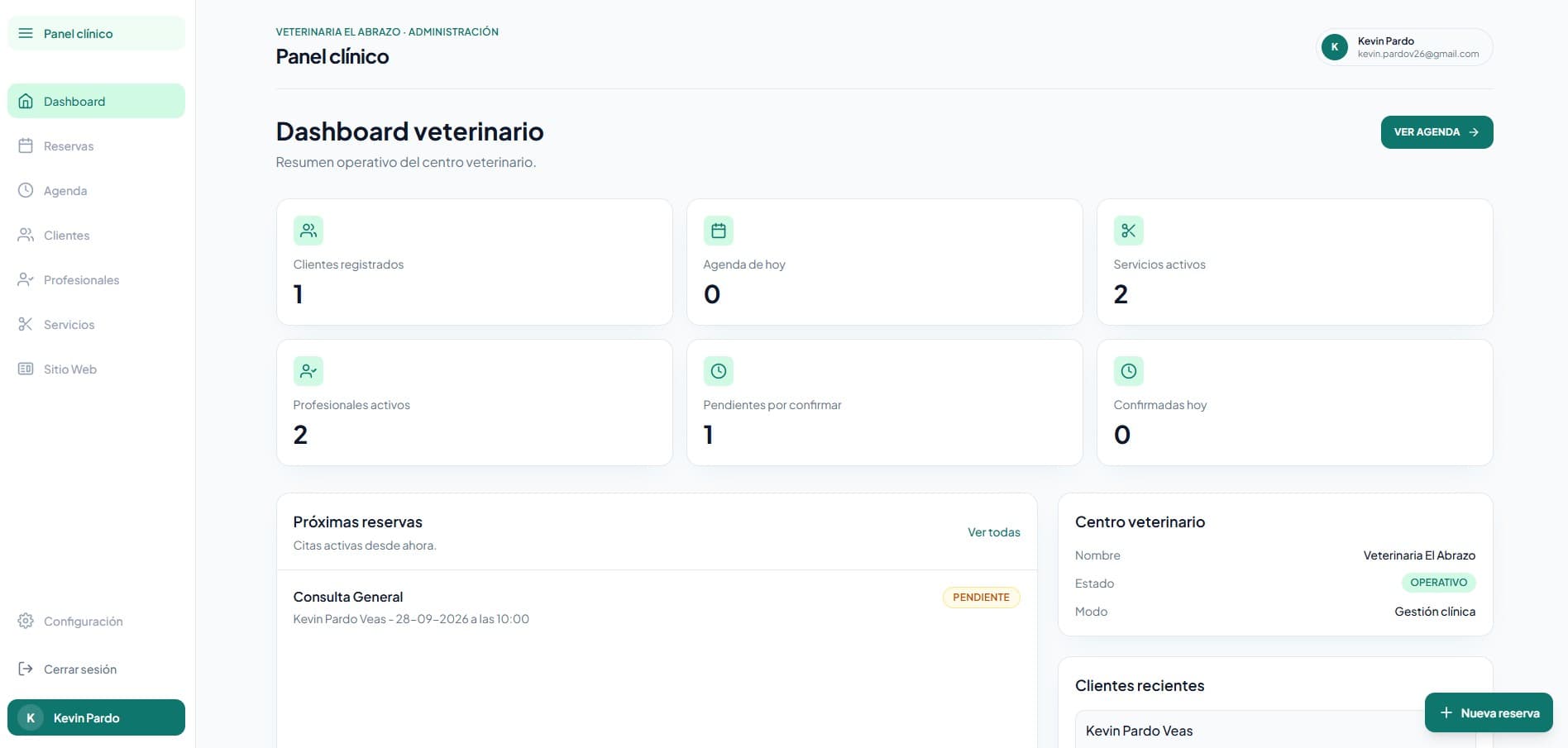1568x748 pixels.
Task: Select Kevin Pardo Veas under Clientes recientes
Action: (x=1139, y=731)
